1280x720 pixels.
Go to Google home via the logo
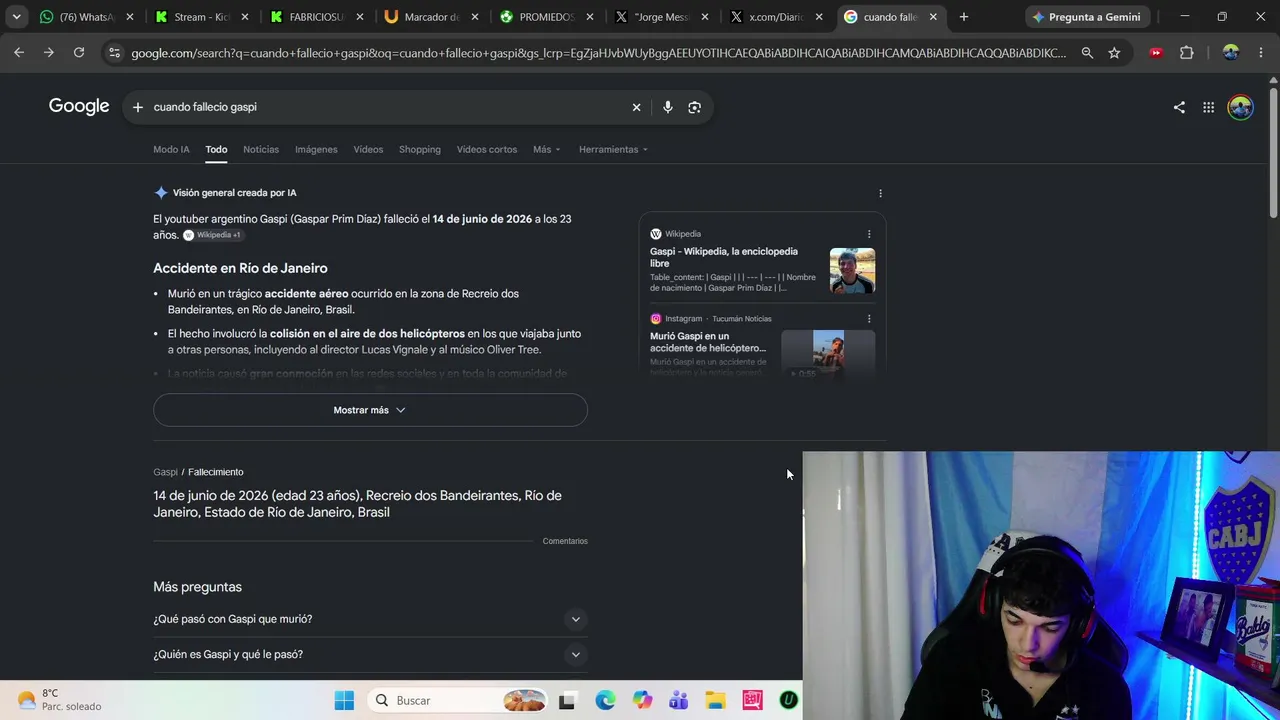click(79, 106)
